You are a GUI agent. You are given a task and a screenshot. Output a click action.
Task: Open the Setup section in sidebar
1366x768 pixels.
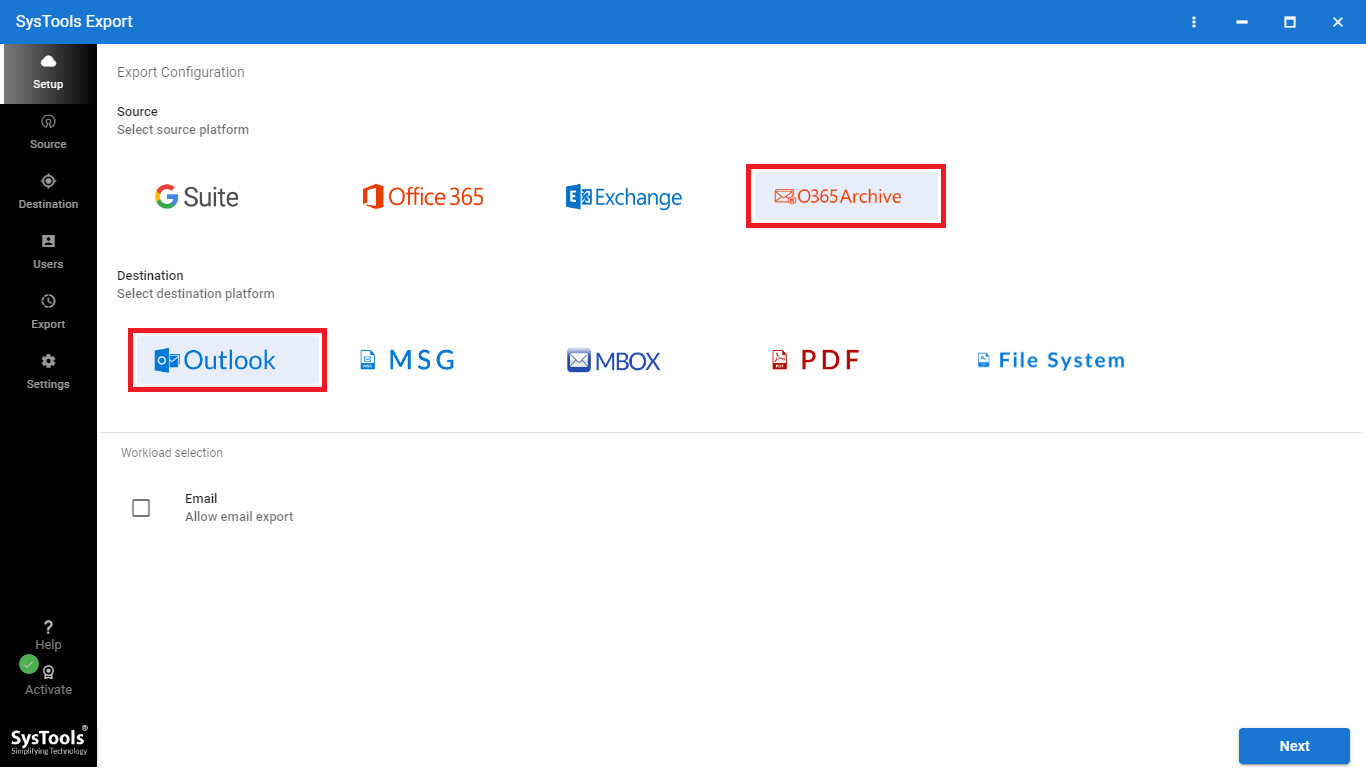pyautogui.click(x=48, y=74)
